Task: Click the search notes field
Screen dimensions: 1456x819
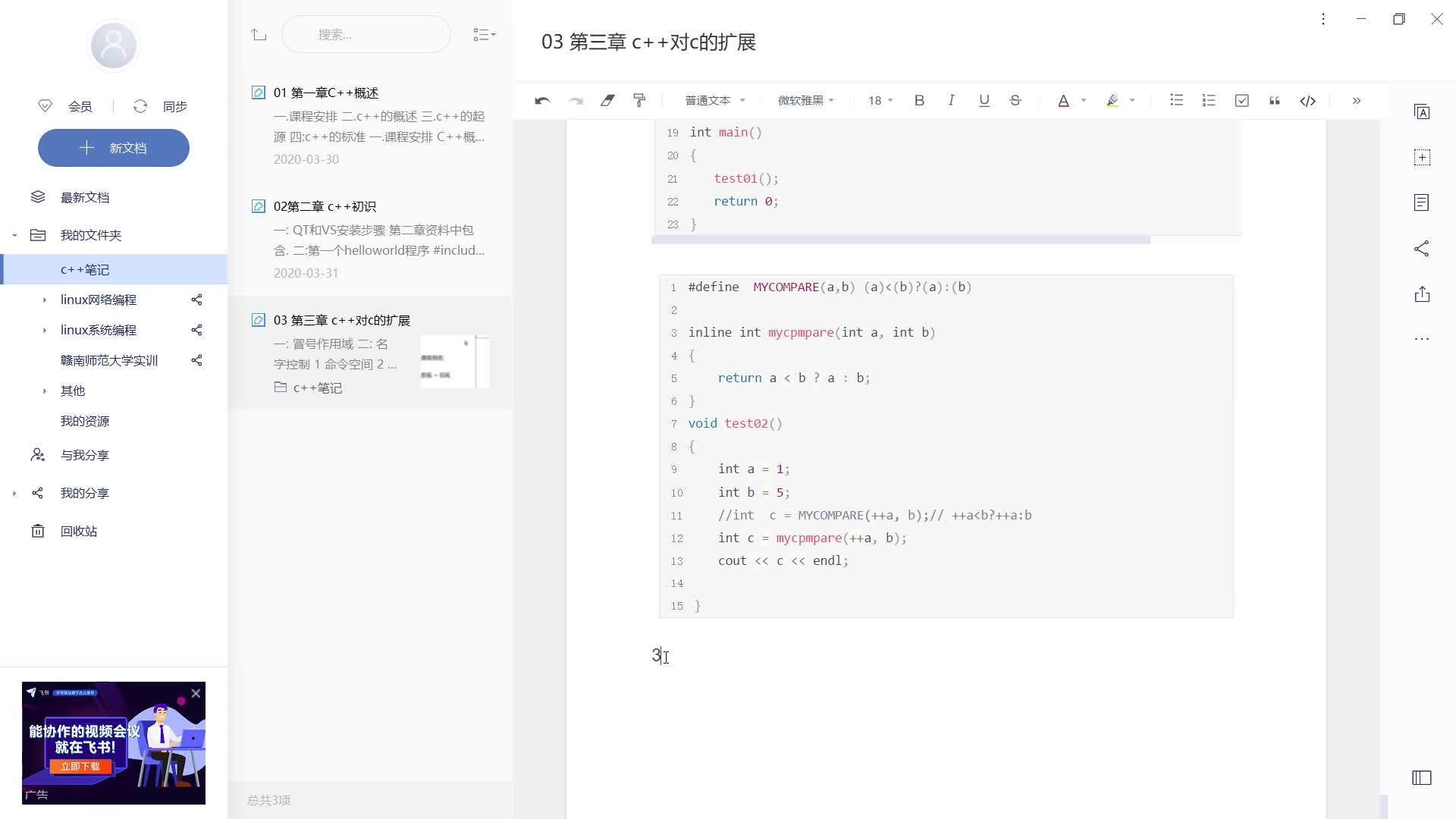Action: click(x=366, y=34)
